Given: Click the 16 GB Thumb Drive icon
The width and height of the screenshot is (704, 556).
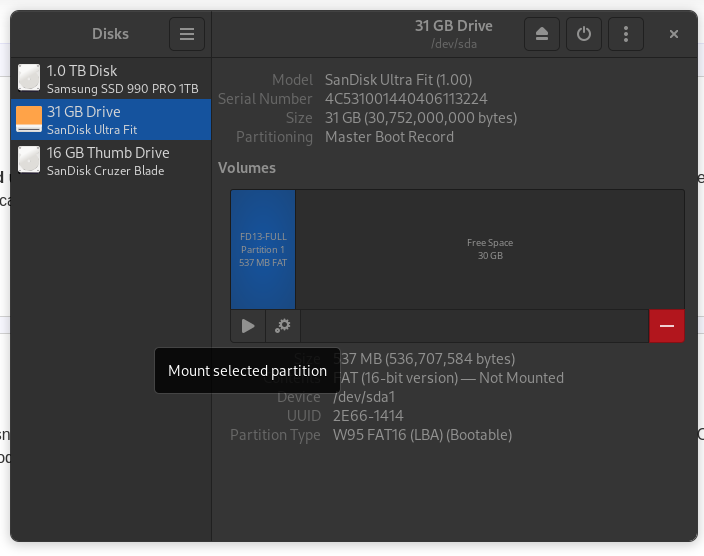Looking at the screenshot, I should click(x=29, y=159).
